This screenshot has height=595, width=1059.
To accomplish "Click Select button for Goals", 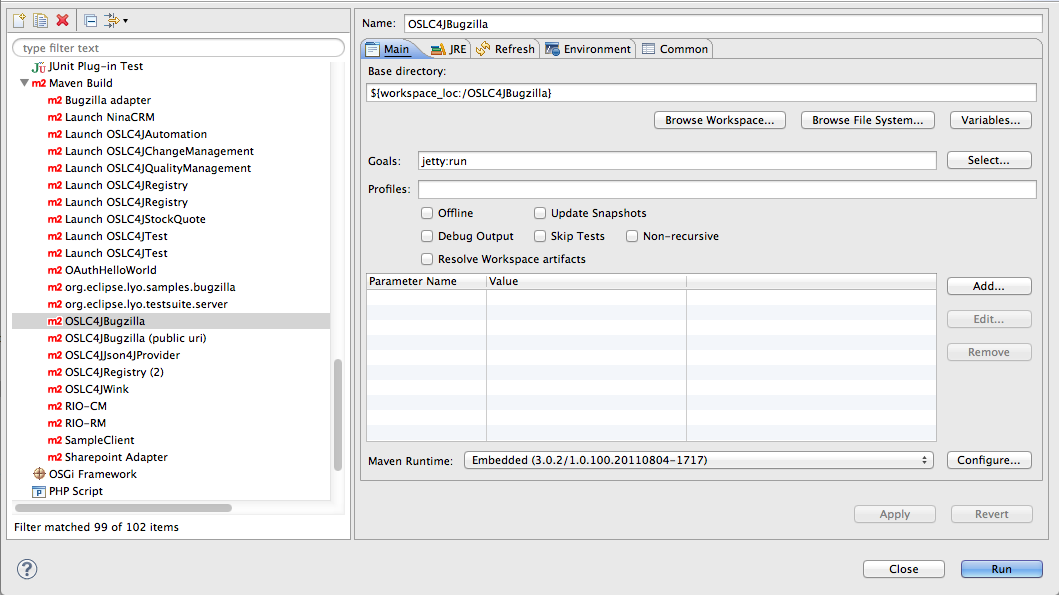I will point(989,160).
